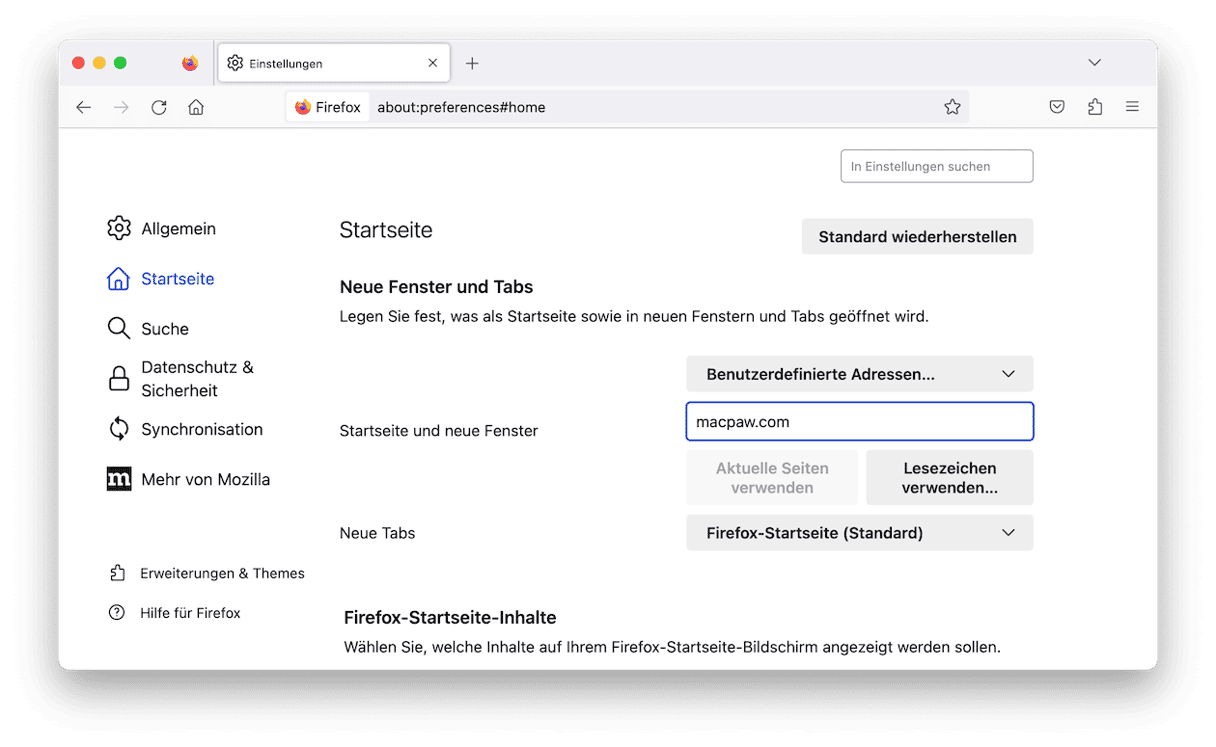Click the Startseite page title heading

click(x=386, y=230)
